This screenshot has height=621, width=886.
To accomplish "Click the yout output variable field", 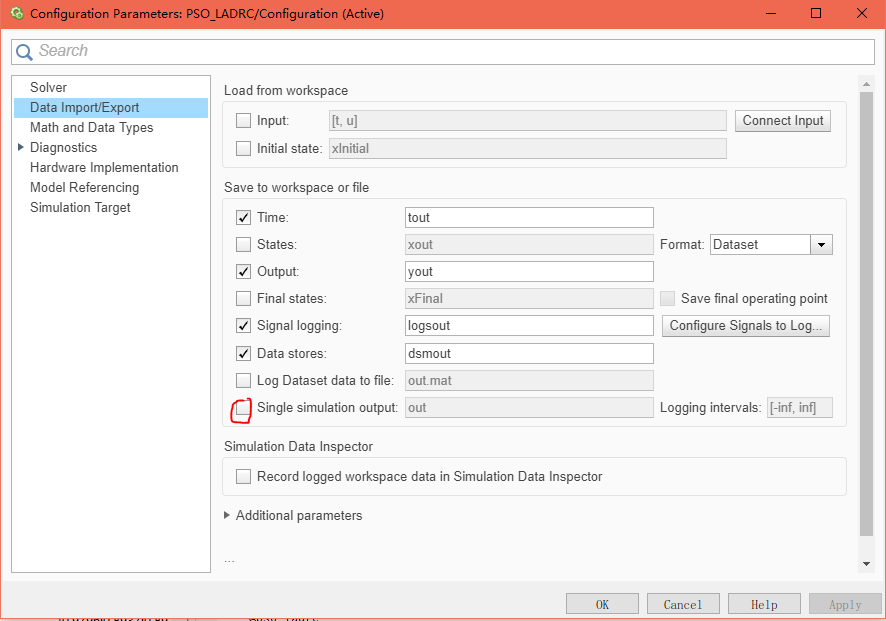I will coord(529,272).
